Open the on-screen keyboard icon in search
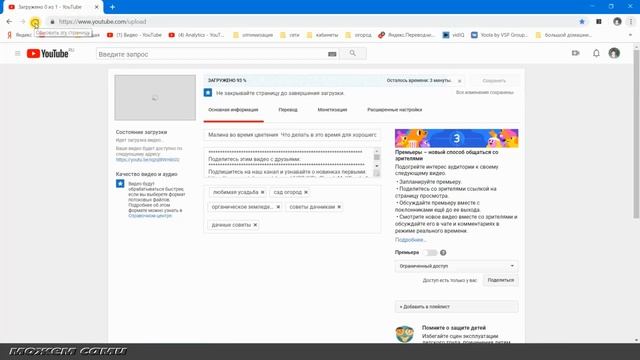Screen dimensions: 640x360 click(x=332, y=54)
